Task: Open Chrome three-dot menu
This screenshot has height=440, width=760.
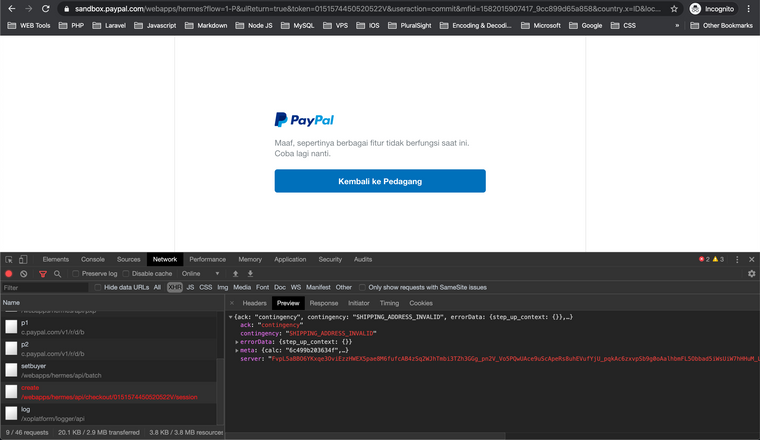Action: [x=748, y=9]
